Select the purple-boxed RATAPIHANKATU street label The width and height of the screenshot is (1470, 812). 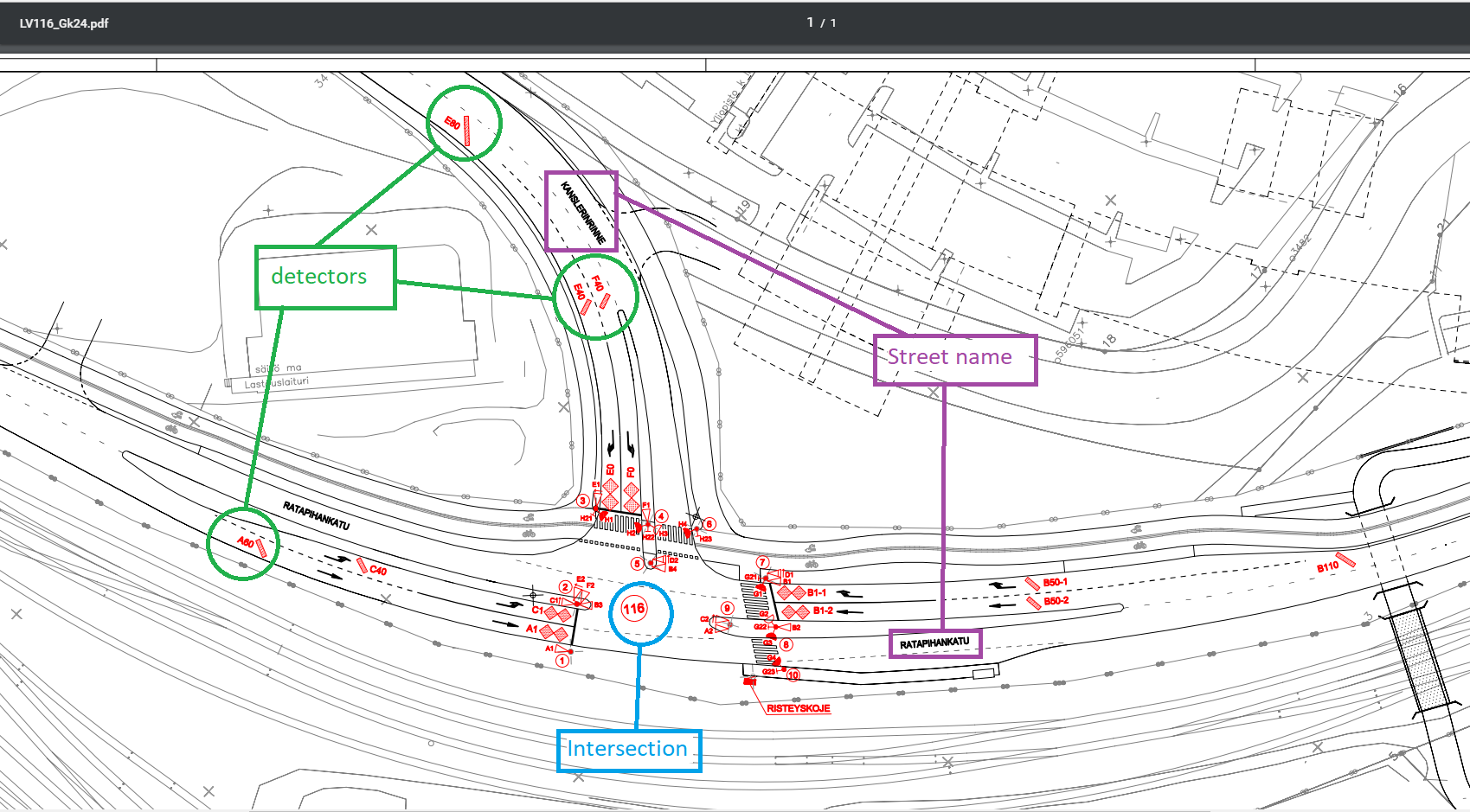pyautogui.click(x=934, y=643)
